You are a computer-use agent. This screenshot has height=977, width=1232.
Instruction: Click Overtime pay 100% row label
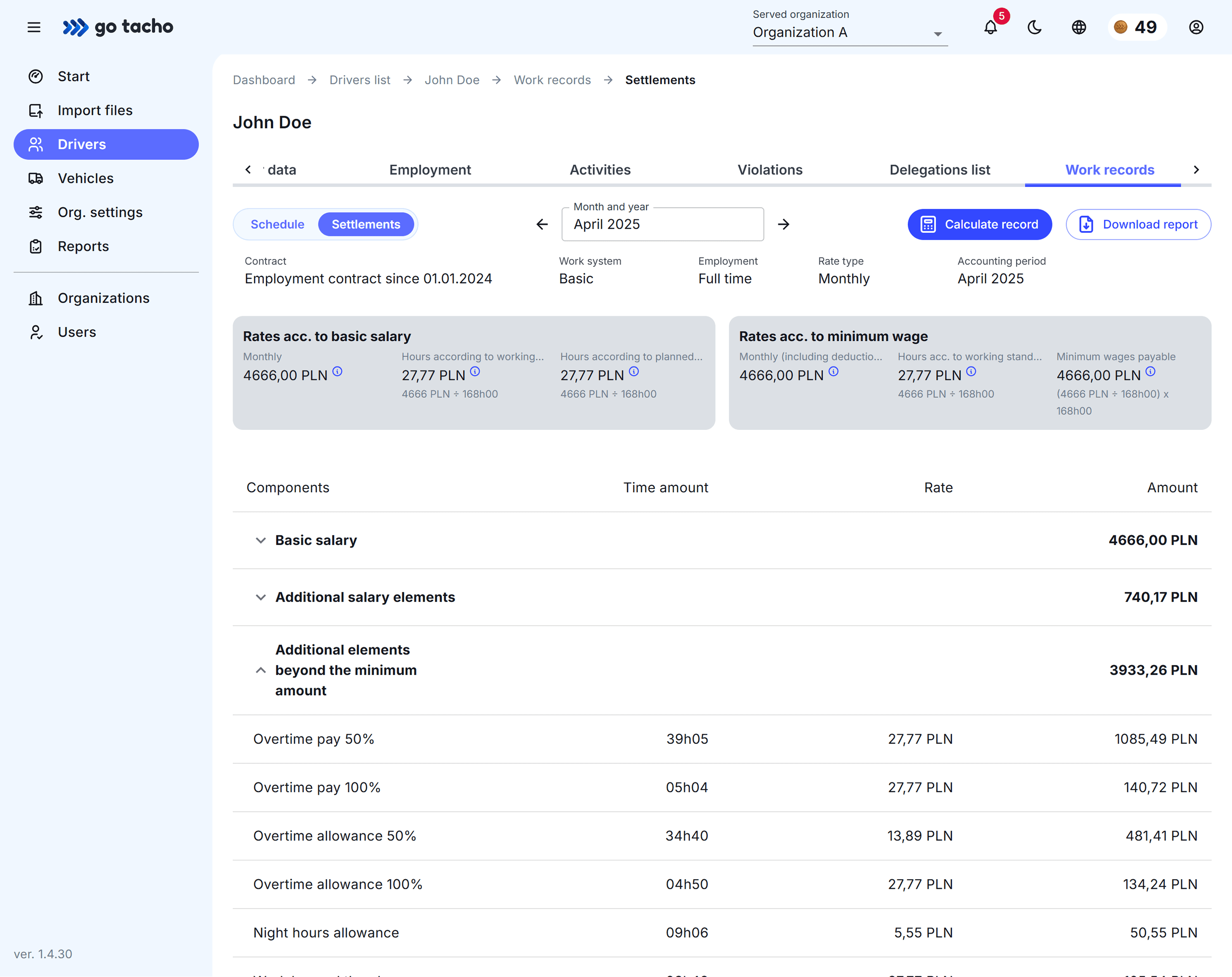[x=316, y=788]
